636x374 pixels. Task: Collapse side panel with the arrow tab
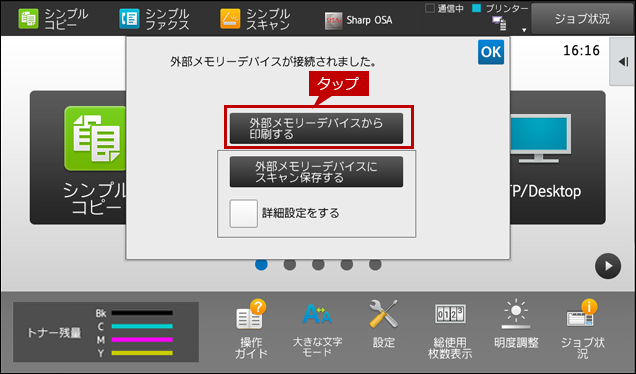point(623,62)
